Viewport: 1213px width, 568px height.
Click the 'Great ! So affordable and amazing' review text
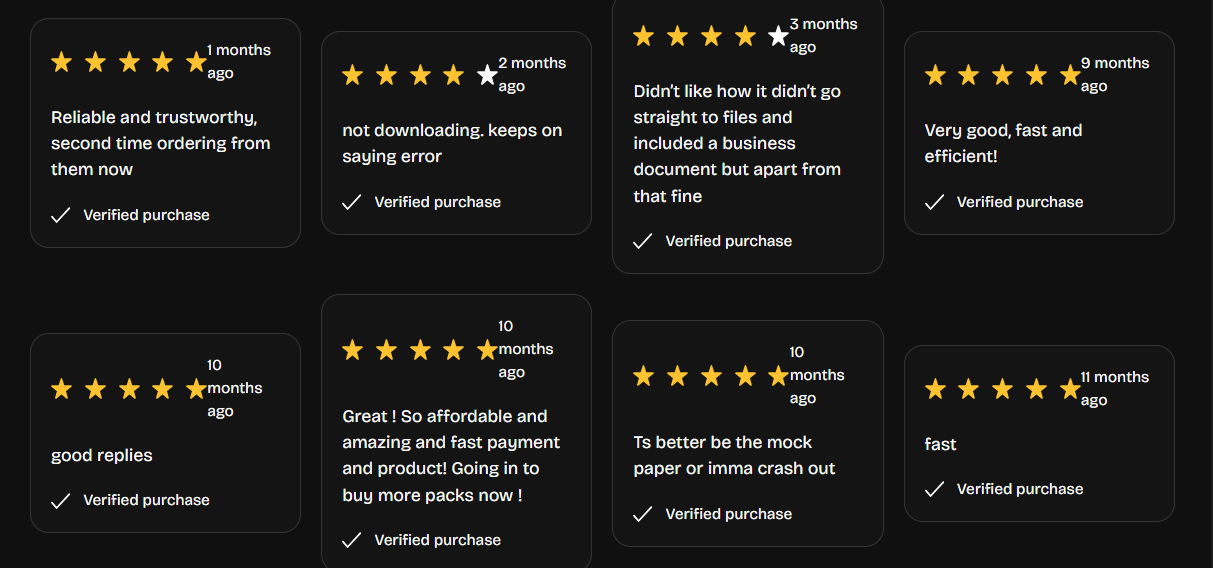tap(451, 455)
